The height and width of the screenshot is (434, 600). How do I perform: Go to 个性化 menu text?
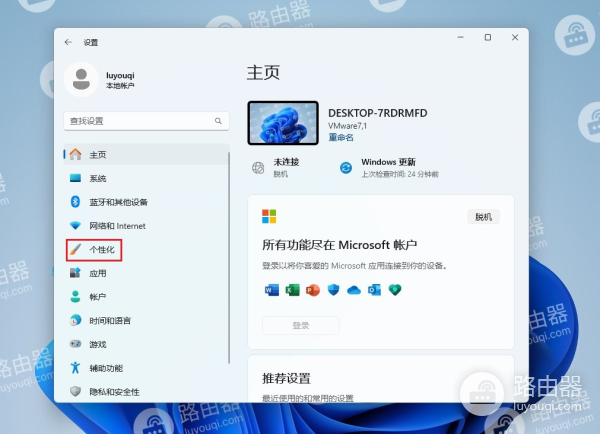coord(102,250)
